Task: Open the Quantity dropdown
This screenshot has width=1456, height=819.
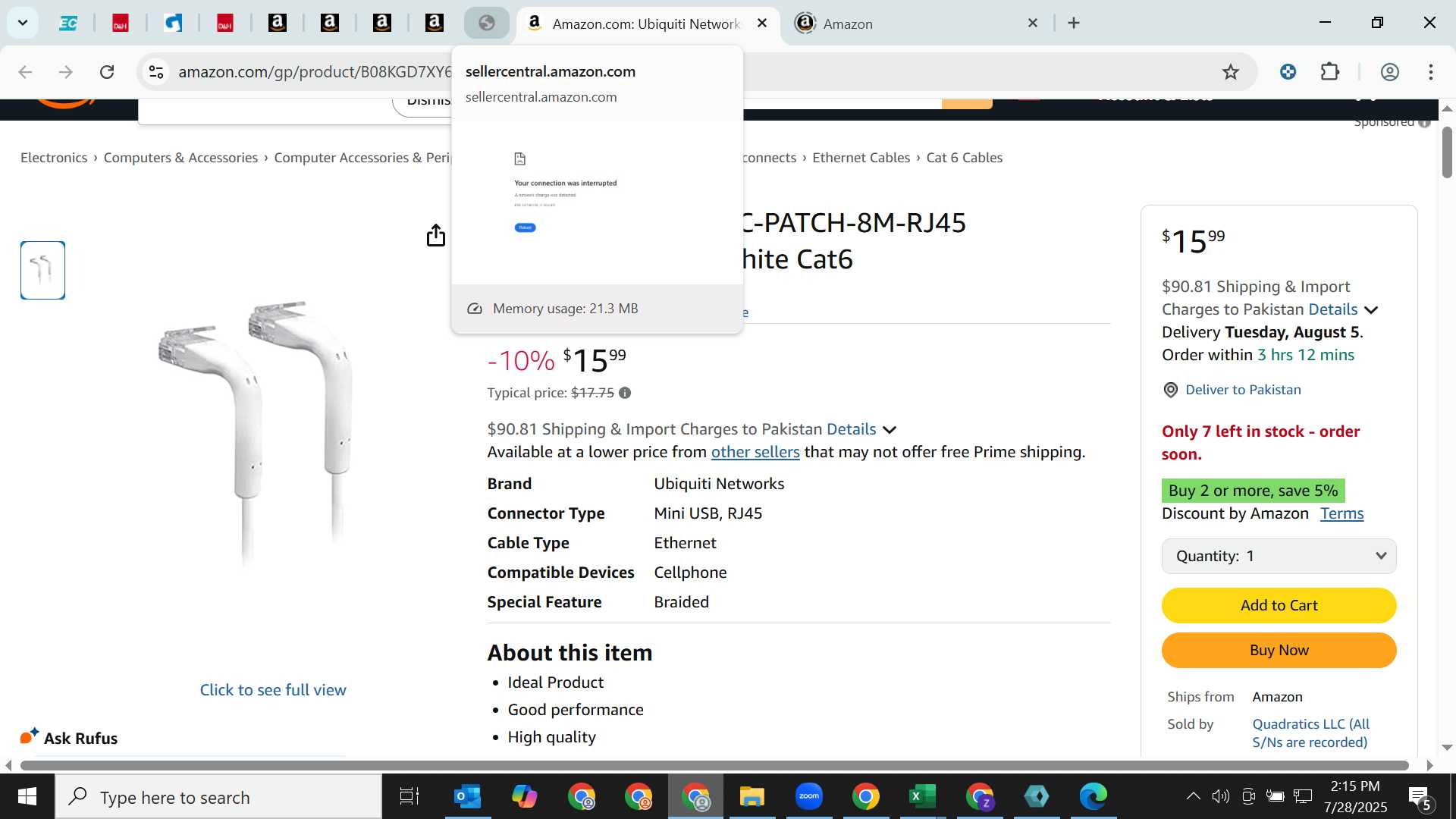Action: [x=1279, y=557]
